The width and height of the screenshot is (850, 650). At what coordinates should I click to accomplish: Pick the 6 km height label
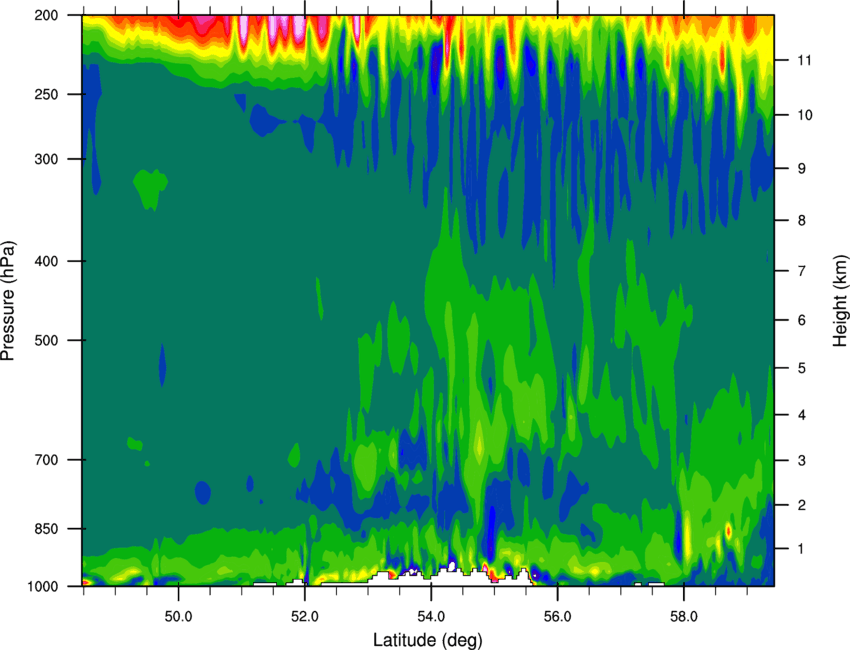[802, 320]
